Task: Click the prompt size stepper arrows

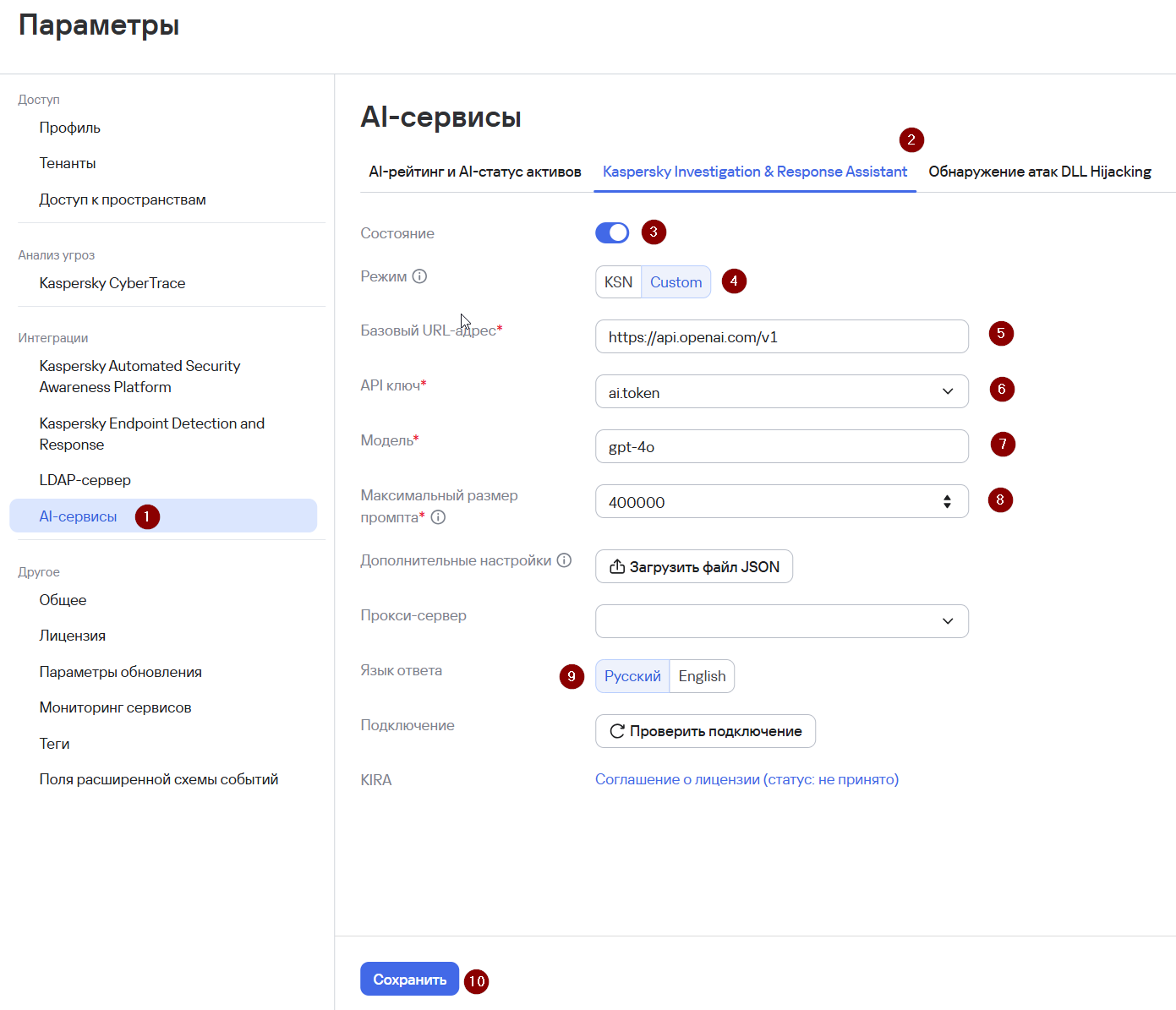Action: click(x=947, y=502)
